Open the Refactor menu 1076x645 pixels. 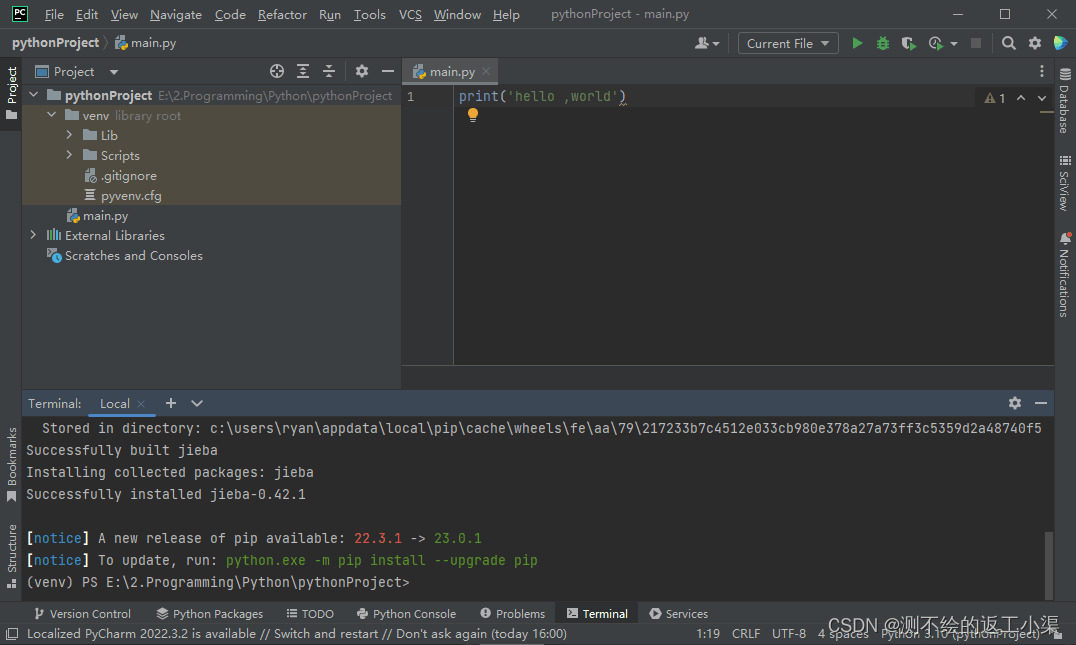[282, 14]
